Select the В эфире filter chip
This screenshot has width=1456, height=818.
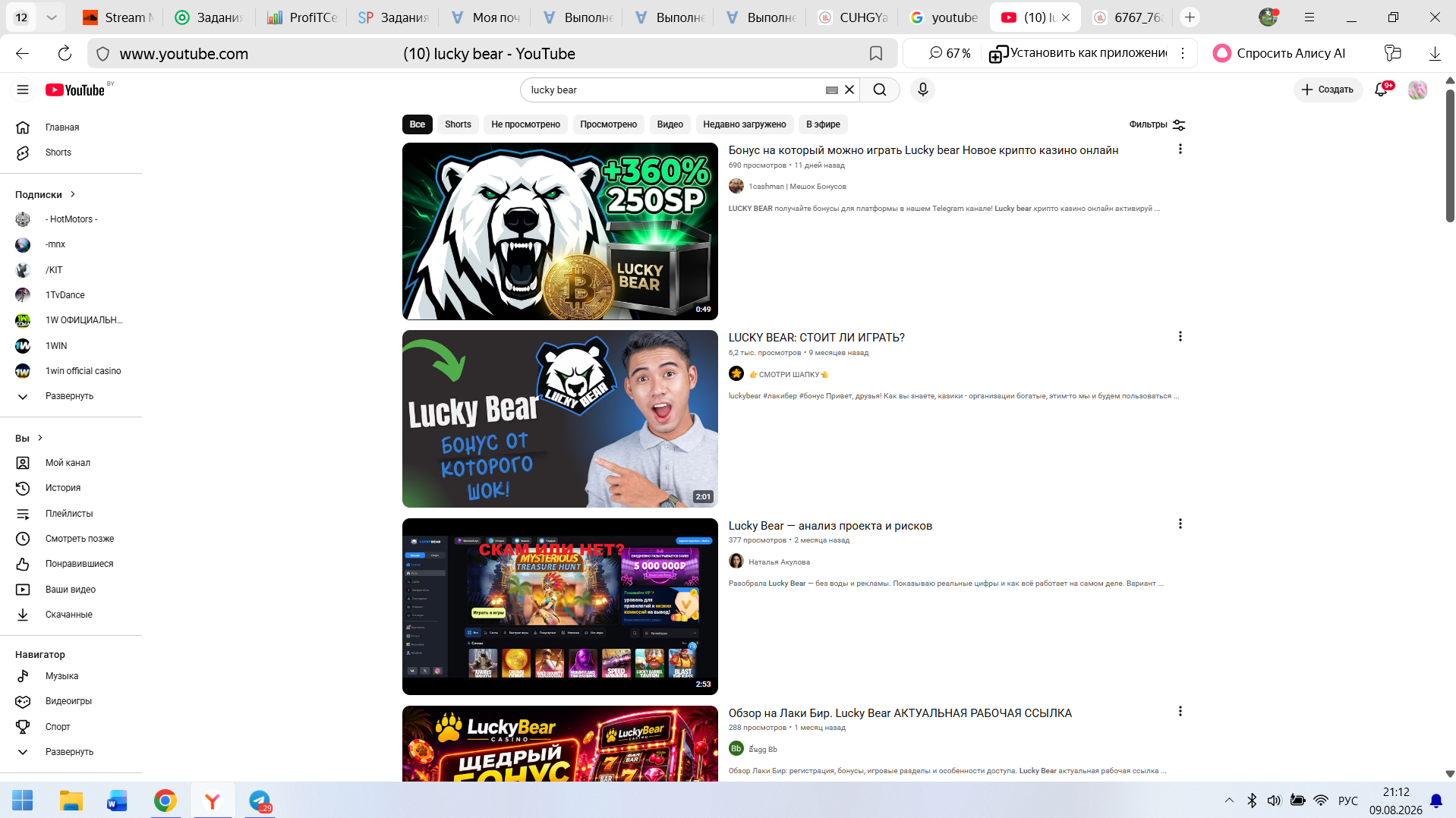tap(823, 124)
